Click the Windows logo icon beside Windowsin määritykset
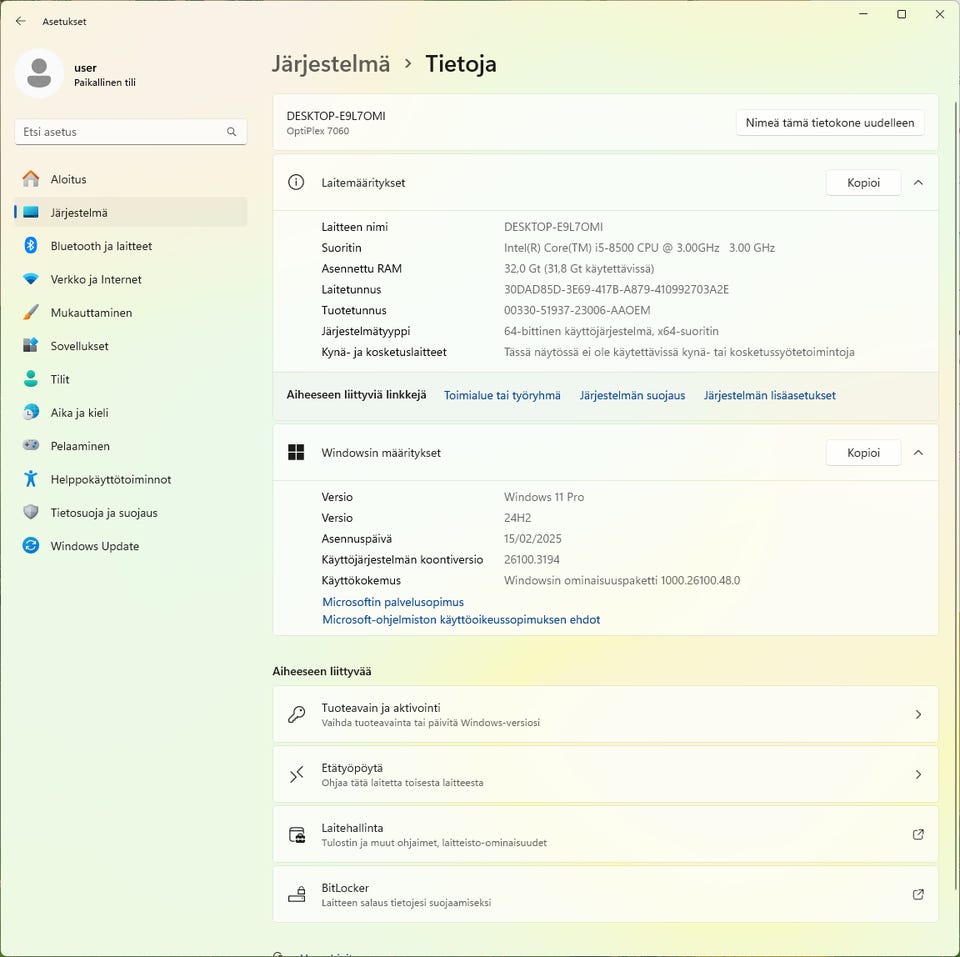The height and width of the screenshot is (957, 960). click(296, 452)
